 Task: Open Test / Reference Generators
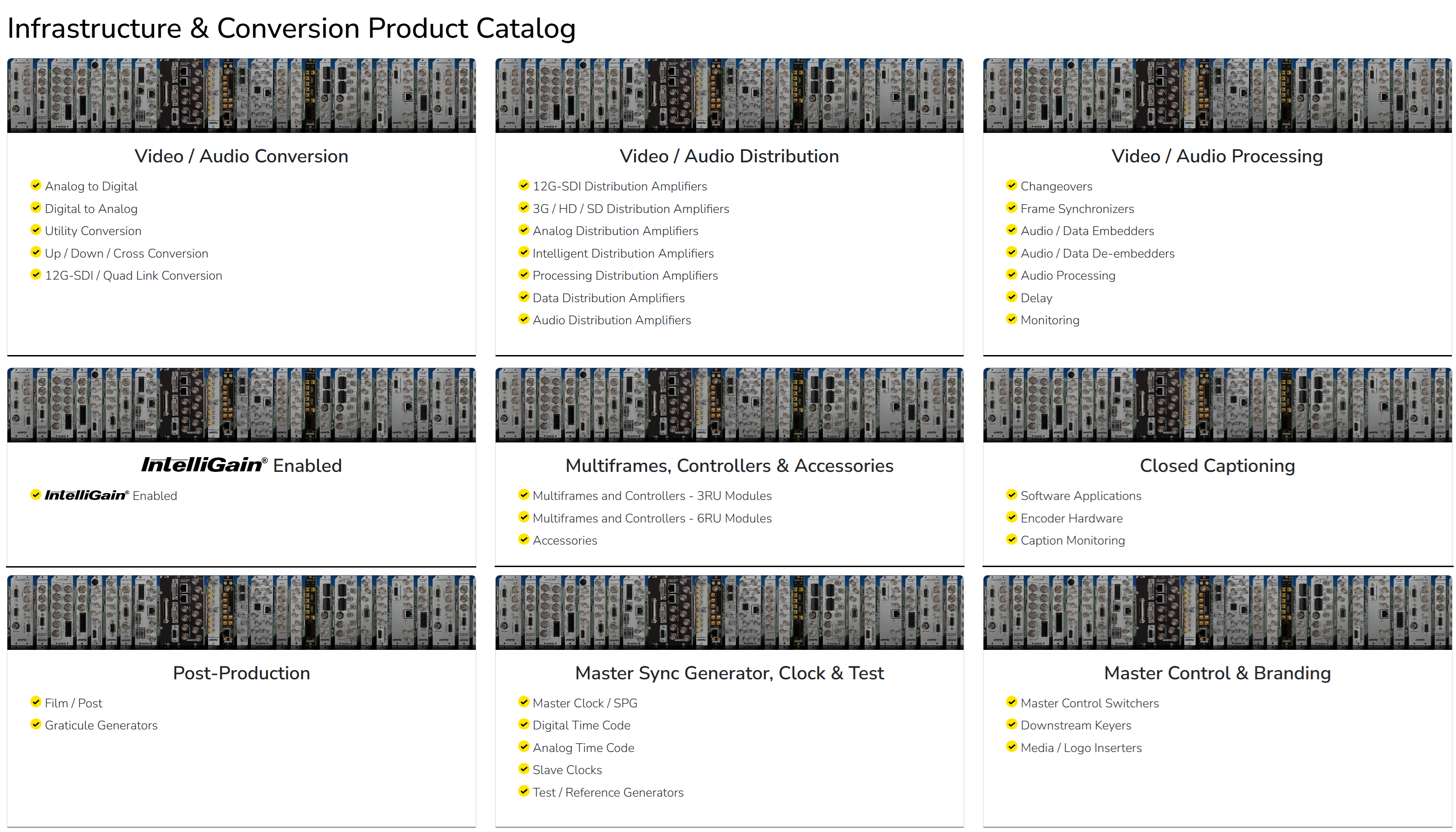608,792
